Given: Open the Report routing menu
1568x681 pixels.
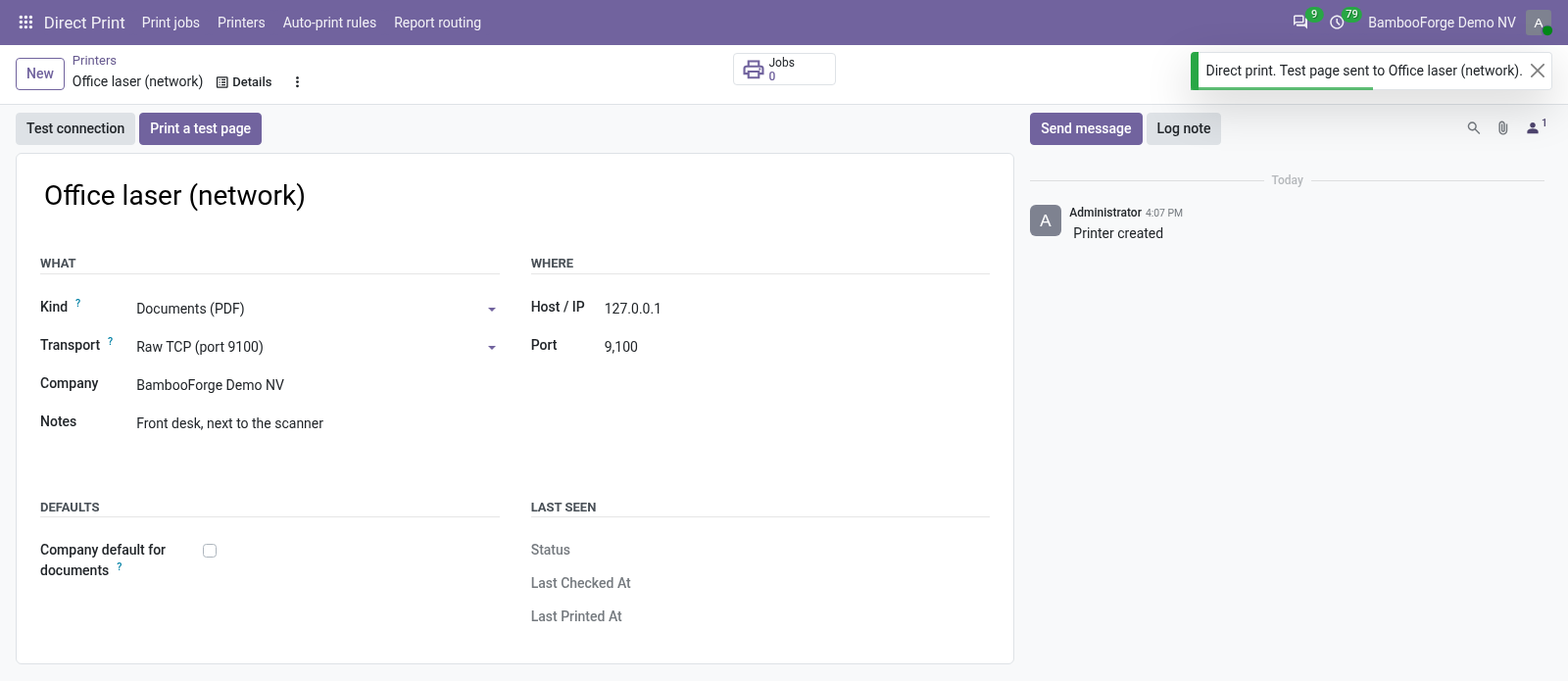Looking at the screenshot, I should (437, 23).
